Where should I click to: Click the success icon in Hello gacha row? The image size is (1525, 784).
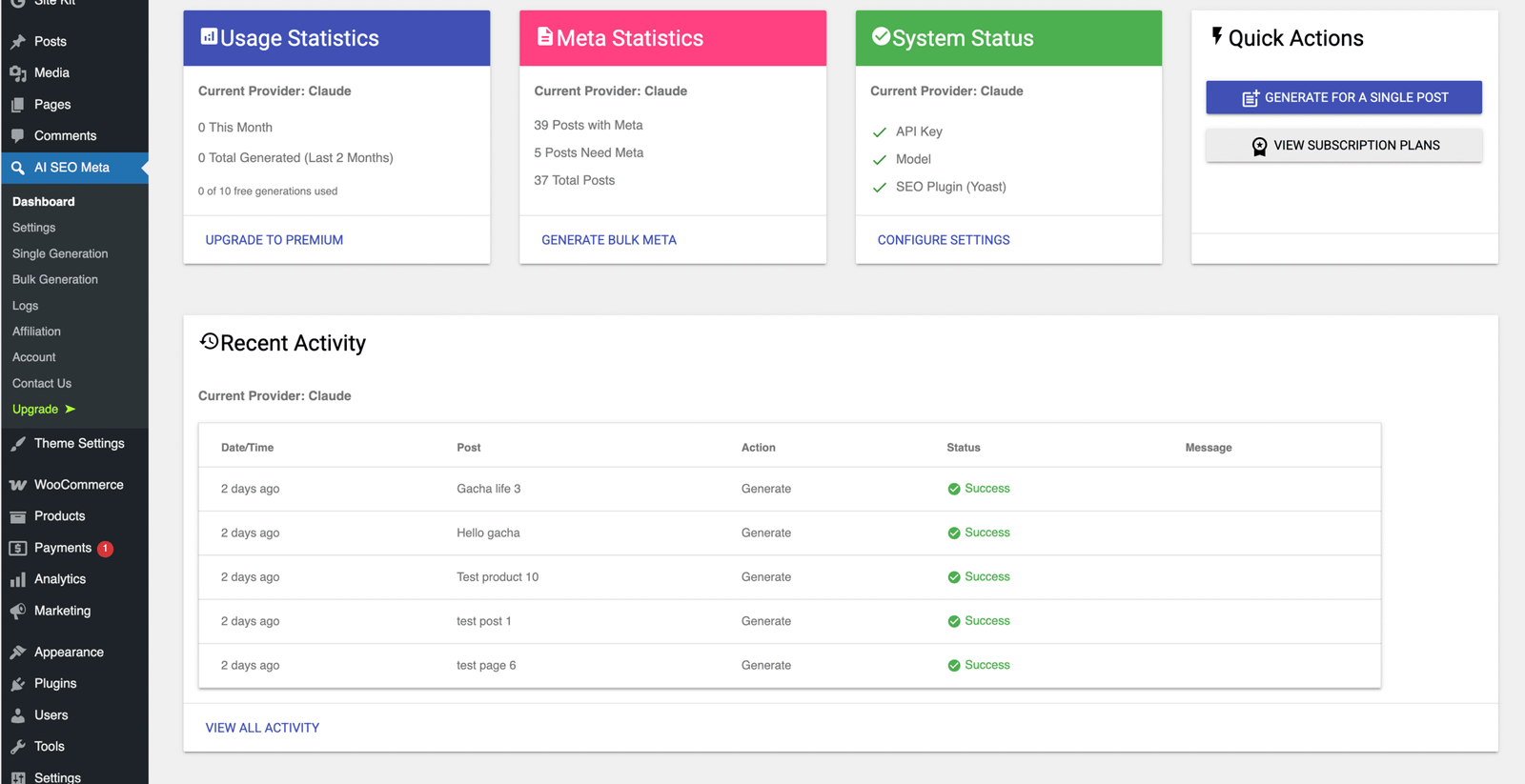[x=954, y=533]
